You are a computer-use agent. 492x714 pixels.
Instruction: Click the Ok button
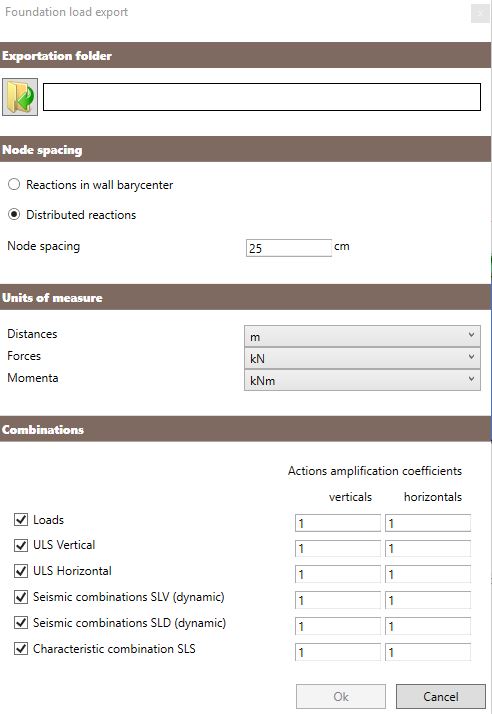pyautogui.click(x=341, y=697)
